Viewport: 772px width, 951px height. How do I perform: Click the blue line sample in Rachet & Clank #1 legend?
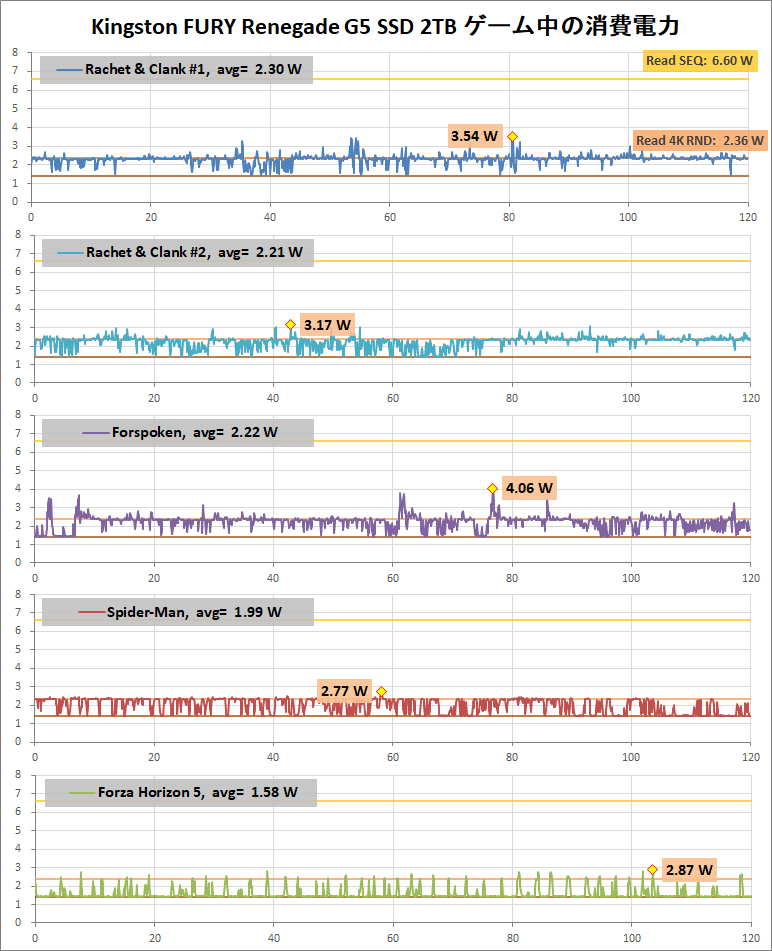pos(68,70)
